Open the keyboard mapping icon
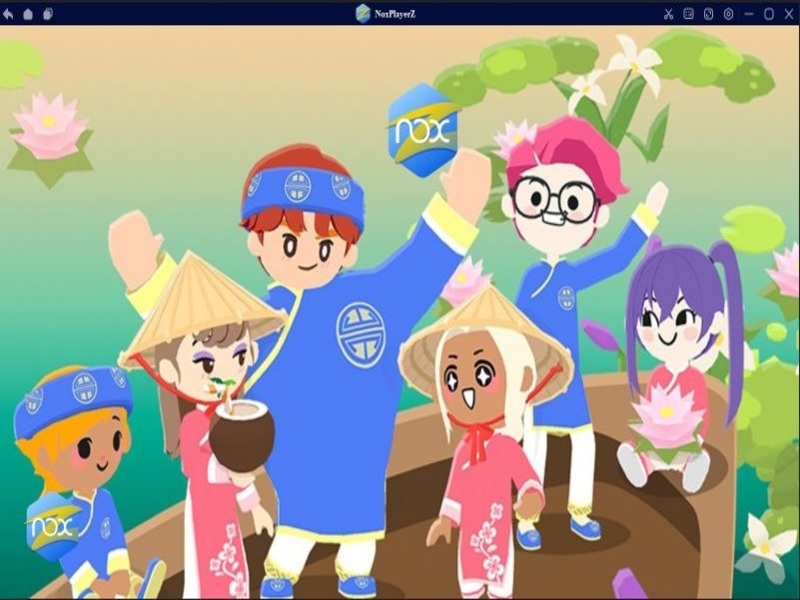The height and width of the screenshot is (600, 800). coord(688,14)
